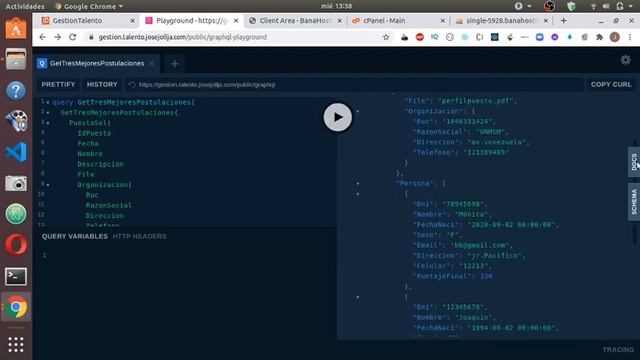
Task: Go forward in Chrome browser
Action: (58, 37)
